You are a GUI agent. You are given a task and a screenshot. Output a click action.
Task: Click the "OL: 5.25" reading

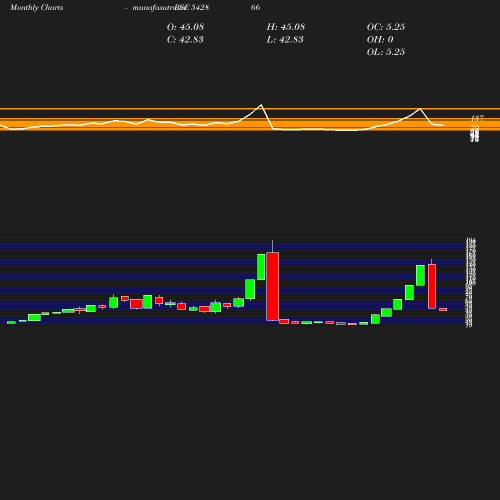386,52
